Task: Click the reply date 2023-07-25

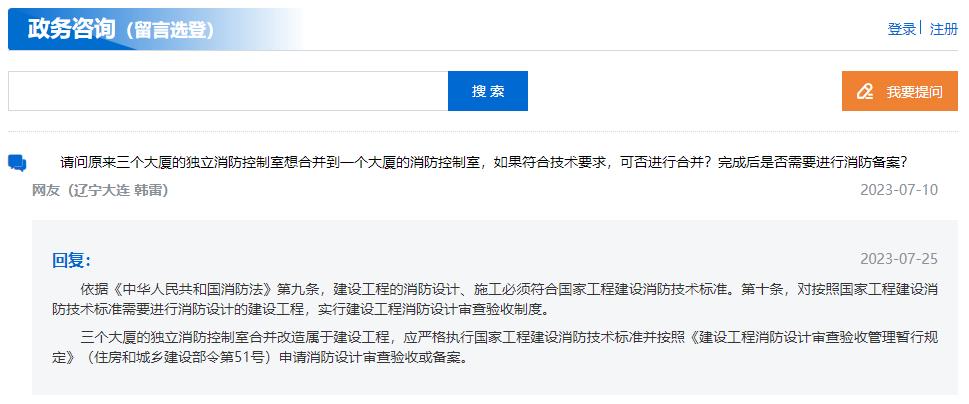Action: click(898, 259)
